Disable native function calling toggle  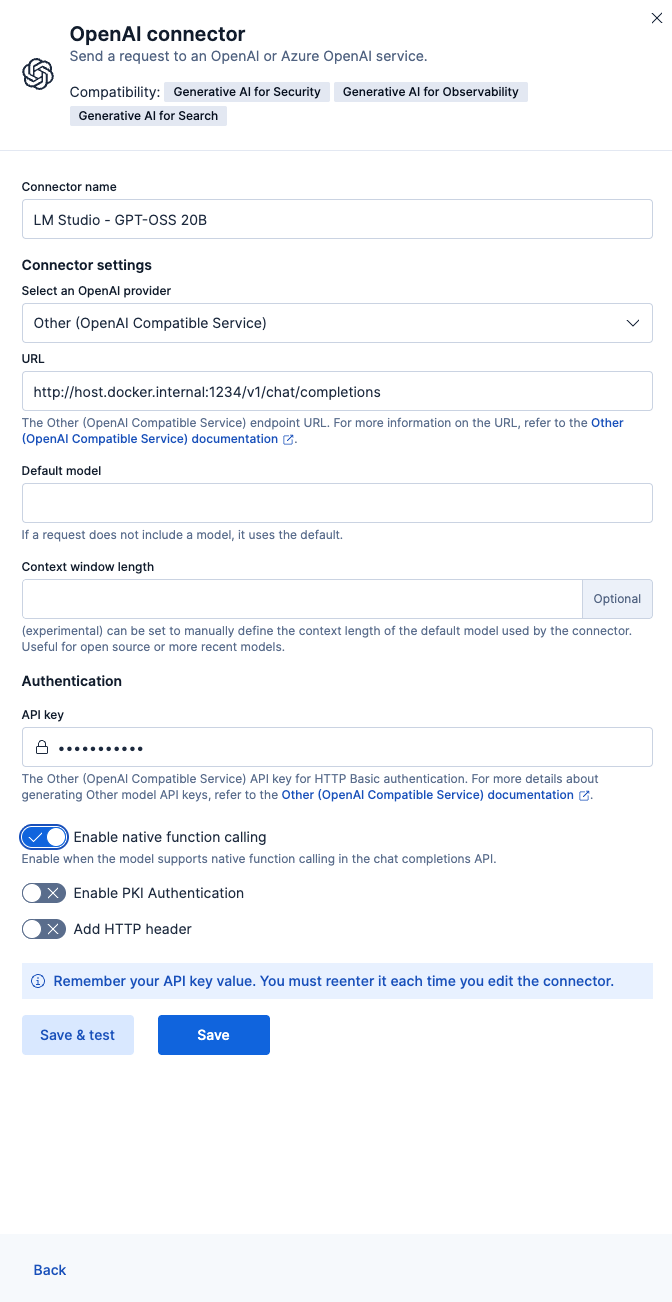click(44, 837)
